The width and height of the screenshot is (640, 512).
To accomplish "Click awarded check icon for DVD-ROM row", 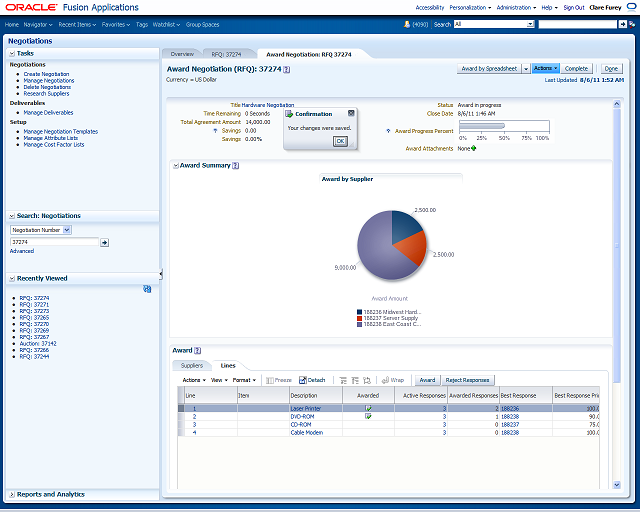I will (x=368, y=416).
